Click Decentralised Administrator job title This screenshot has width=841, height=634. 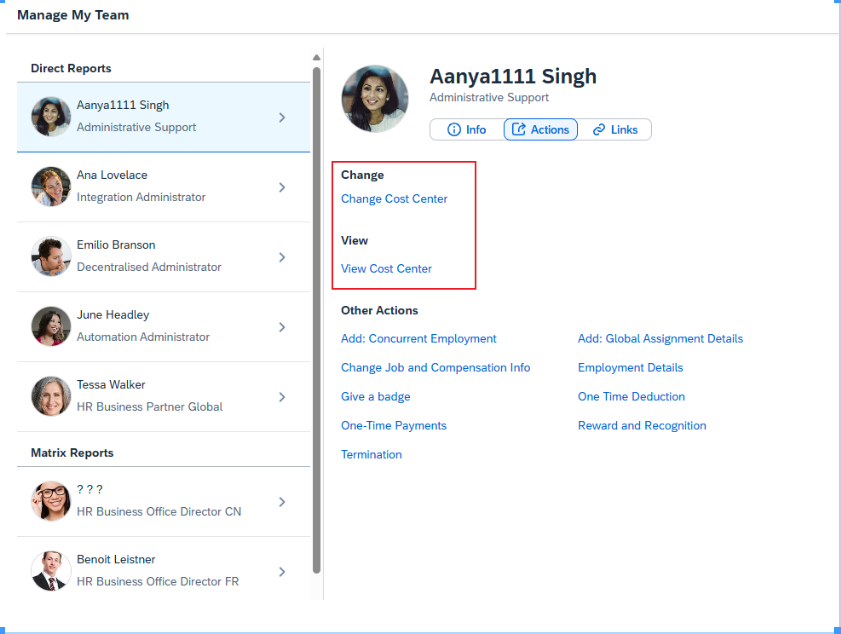149,267
